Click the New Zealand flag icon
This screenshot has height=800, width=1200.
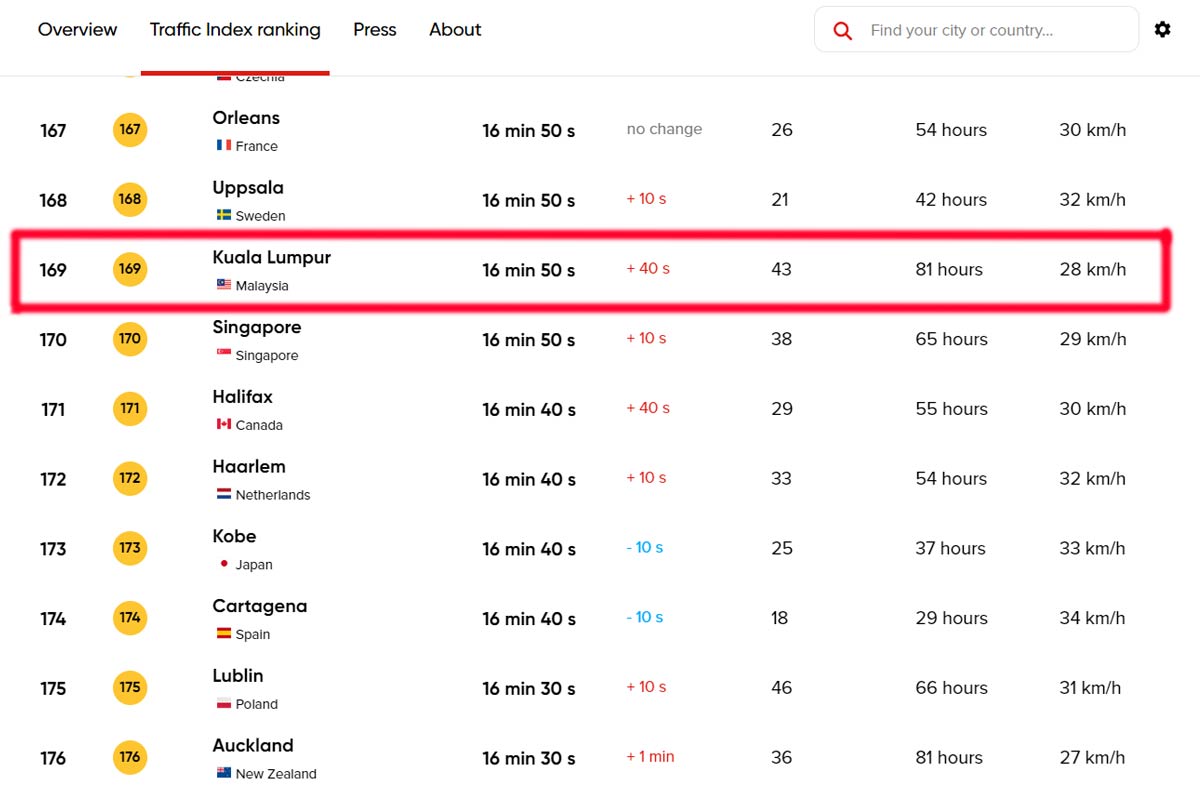[x=224, y=773]
